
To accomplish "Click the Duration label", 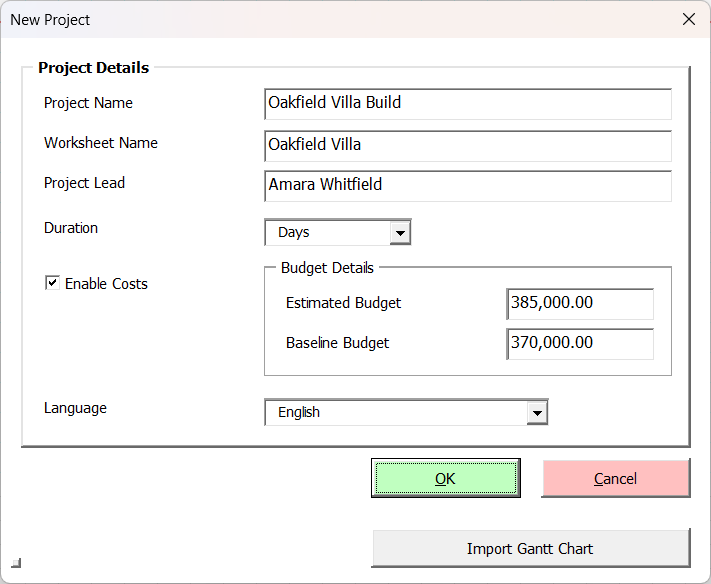I will pos(71,228).
